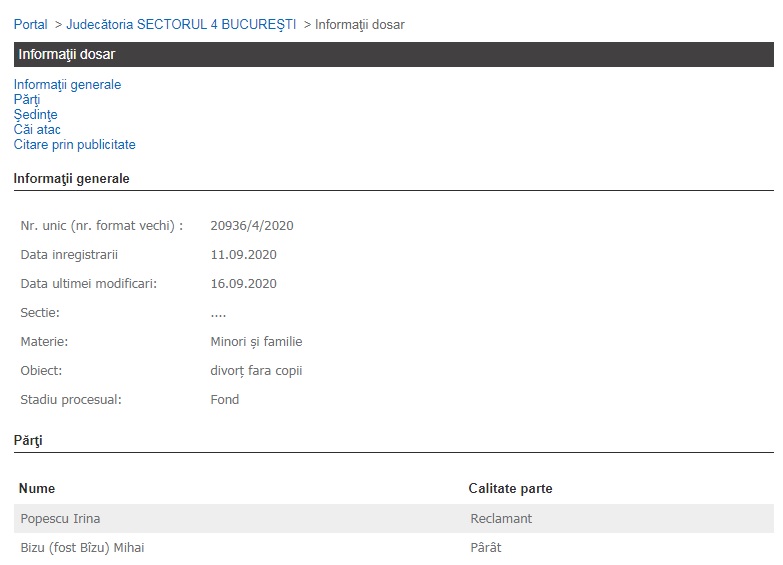783x565 pixels.
Task: Go to the Ședințe section link
Action: click(x=35, y=115)
